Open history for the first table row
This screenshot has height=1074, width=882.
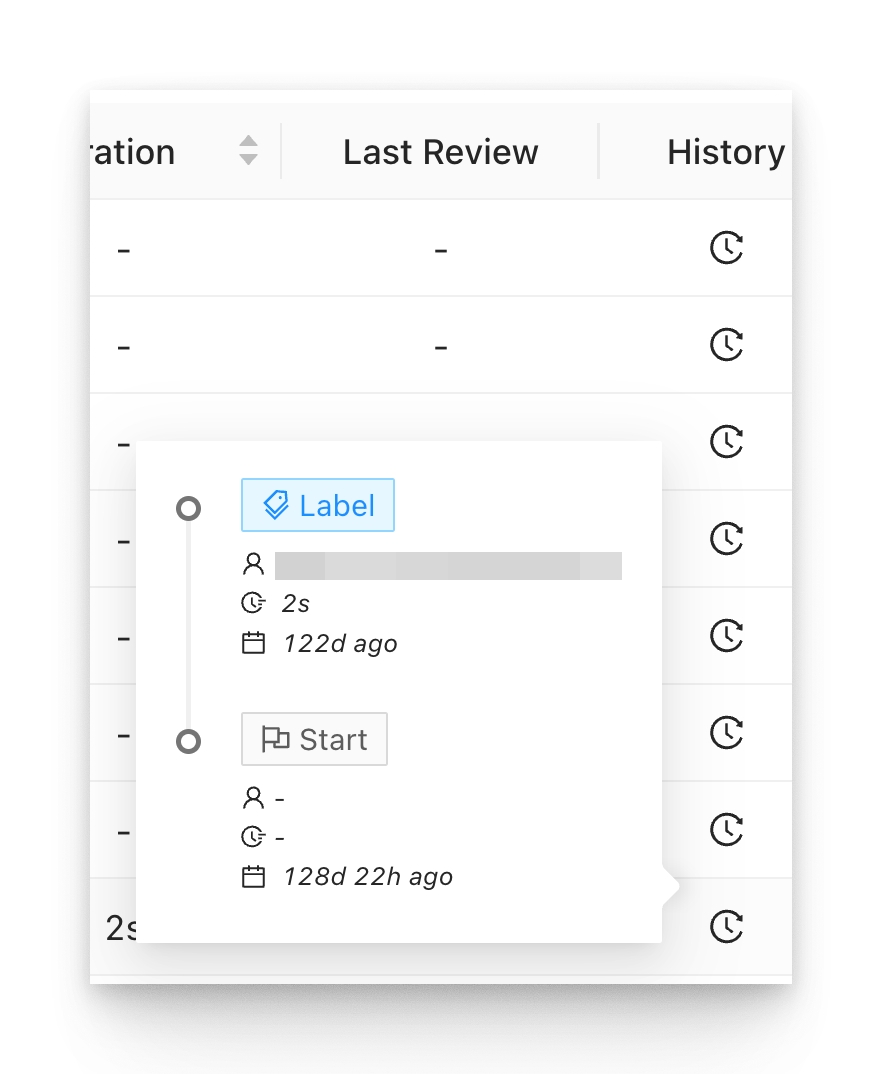pos(726,248)
